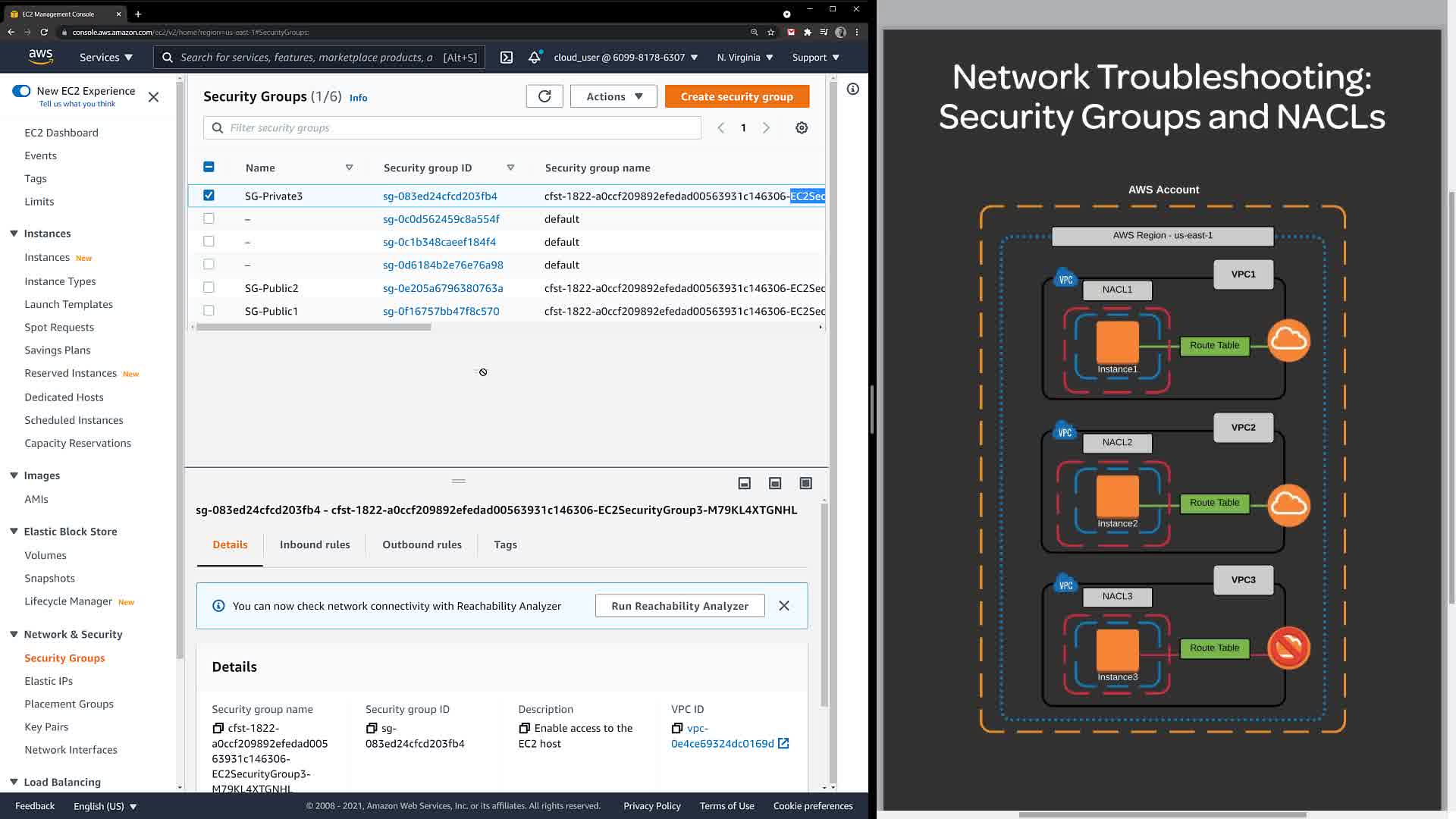Click the info circle panel icon
This screenshot has height=819, width=1456.
coord(853,89)
